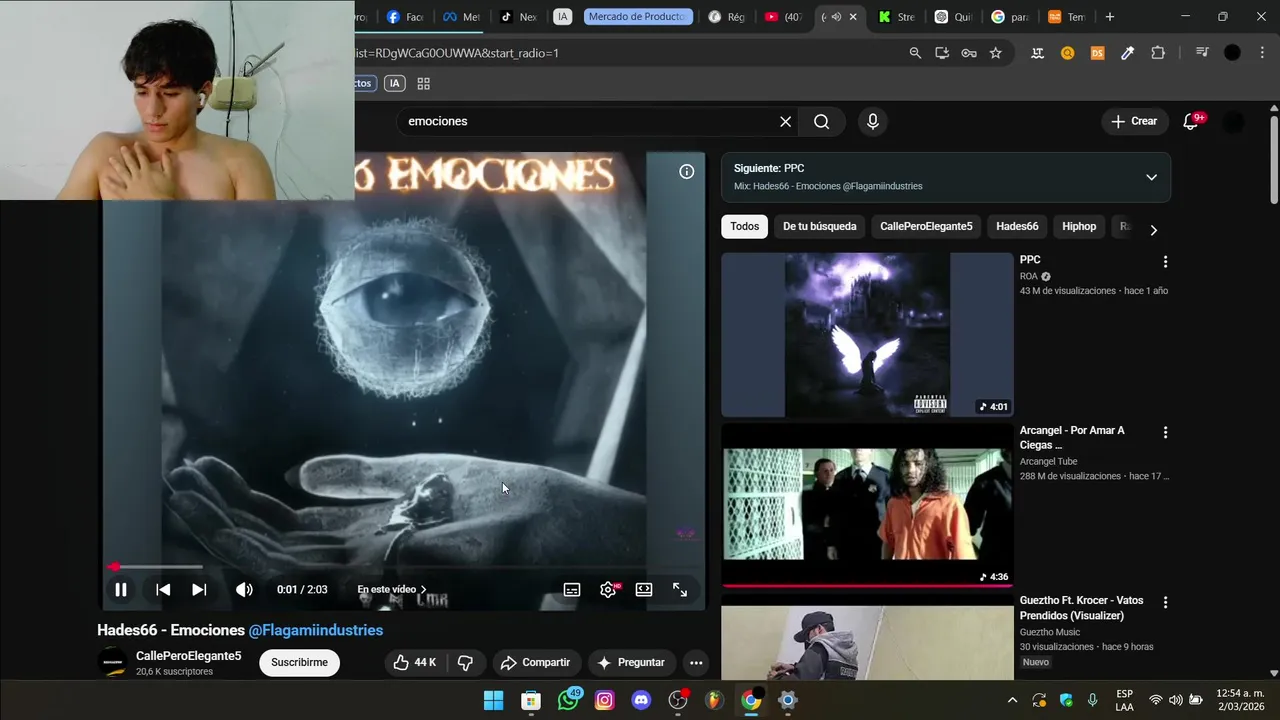Image resolution: width=1280 pixels, height=720 pixels.
Task: Open the IA bookmark folder
Action: (x=395, y=84)
